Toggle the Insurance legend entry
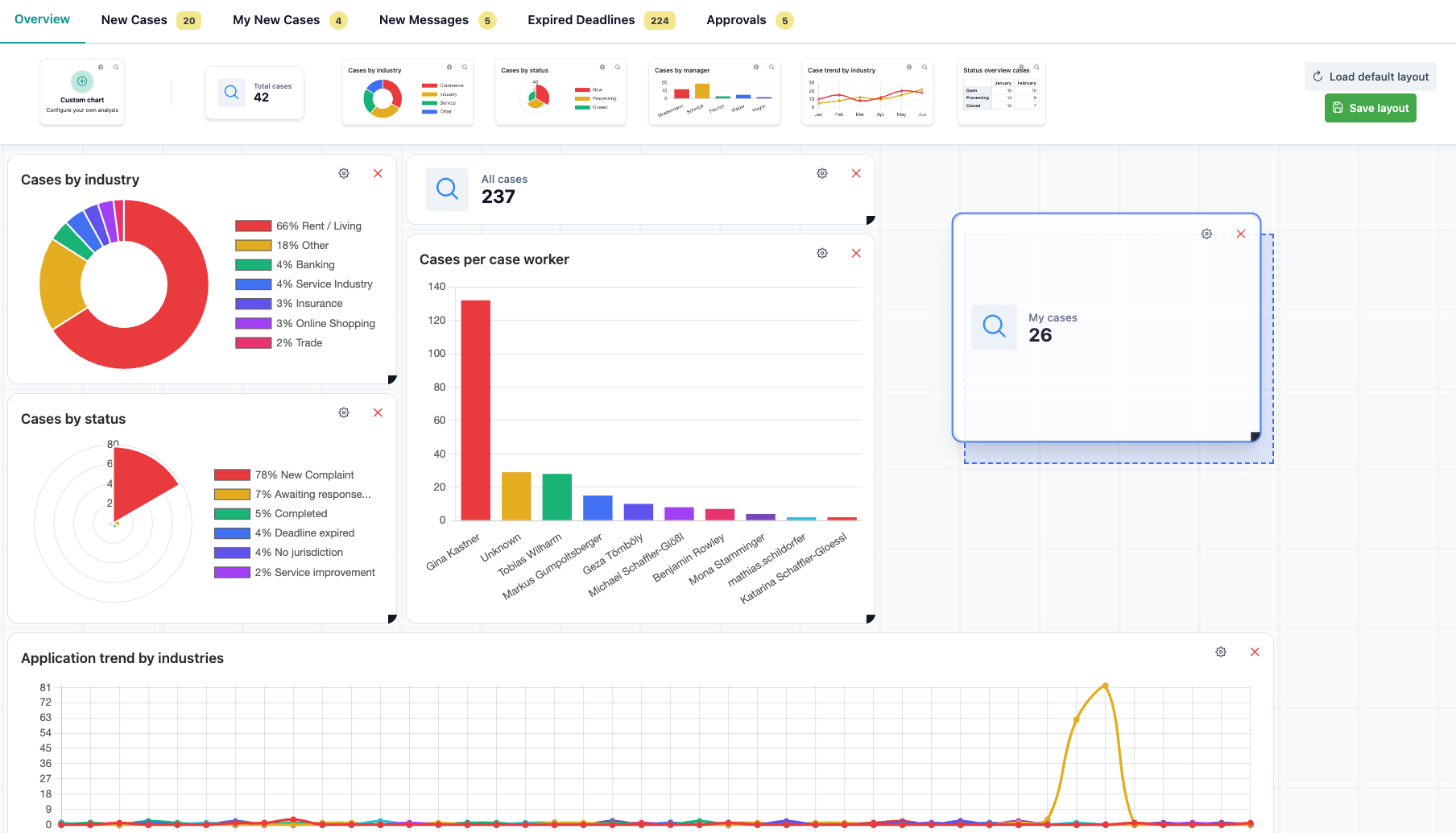 tap(289, 303)
